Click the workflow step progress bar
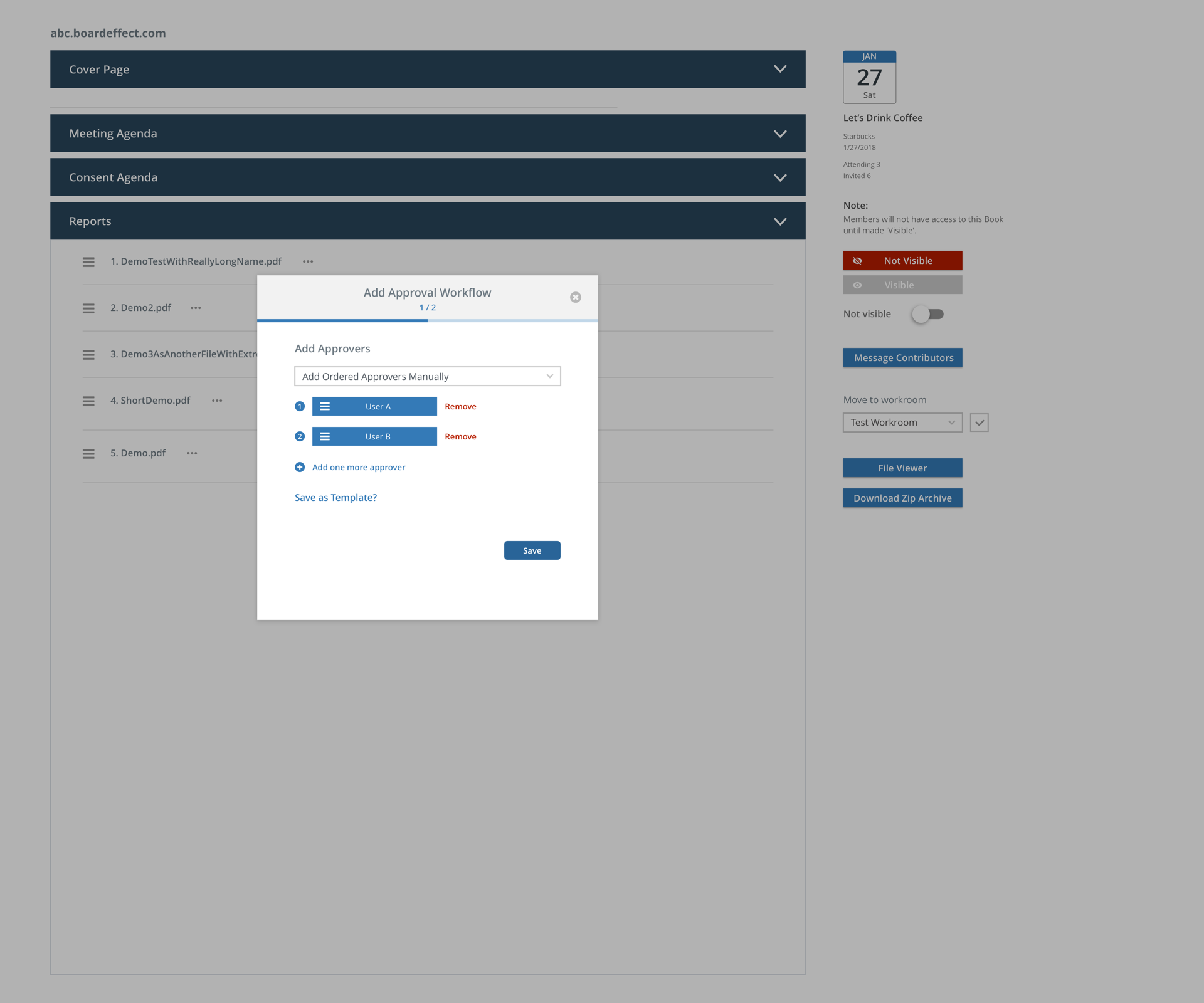The height and width of the screenshot is (1003, 1204). tap(427, 320)
